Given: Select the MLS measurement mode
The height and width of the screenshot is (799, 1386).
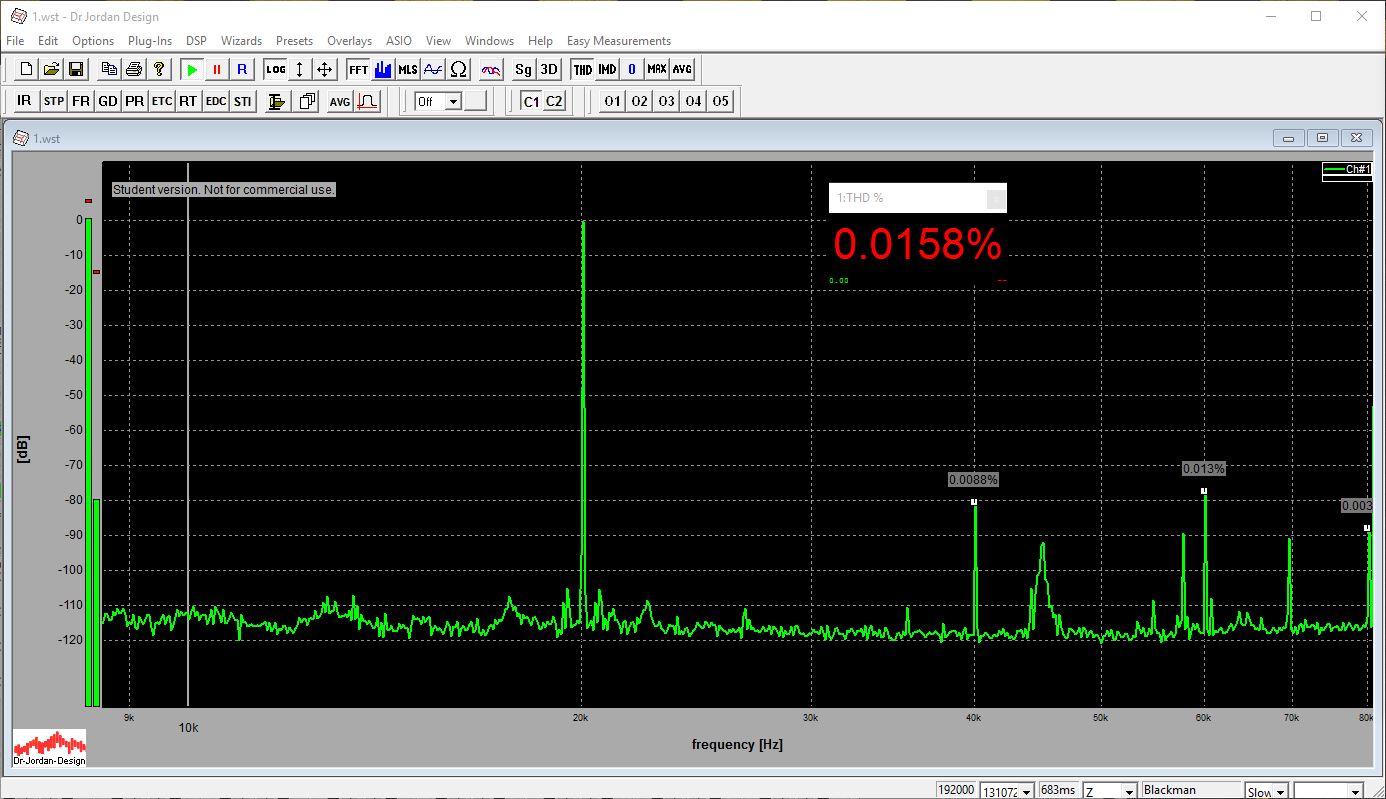Looking at the screenshot, I should coord(407,69).
